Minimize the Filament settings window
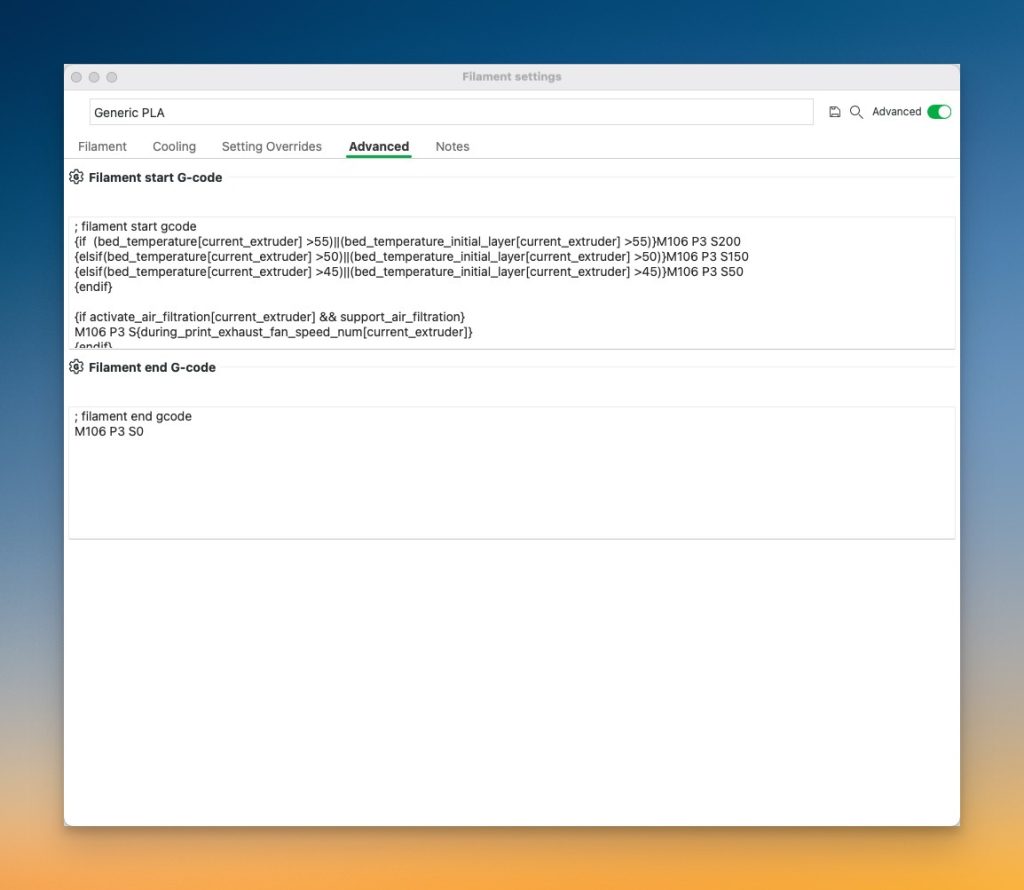Image resolution: width=1024 pixels, height=890 pixels. coord(94,77)
